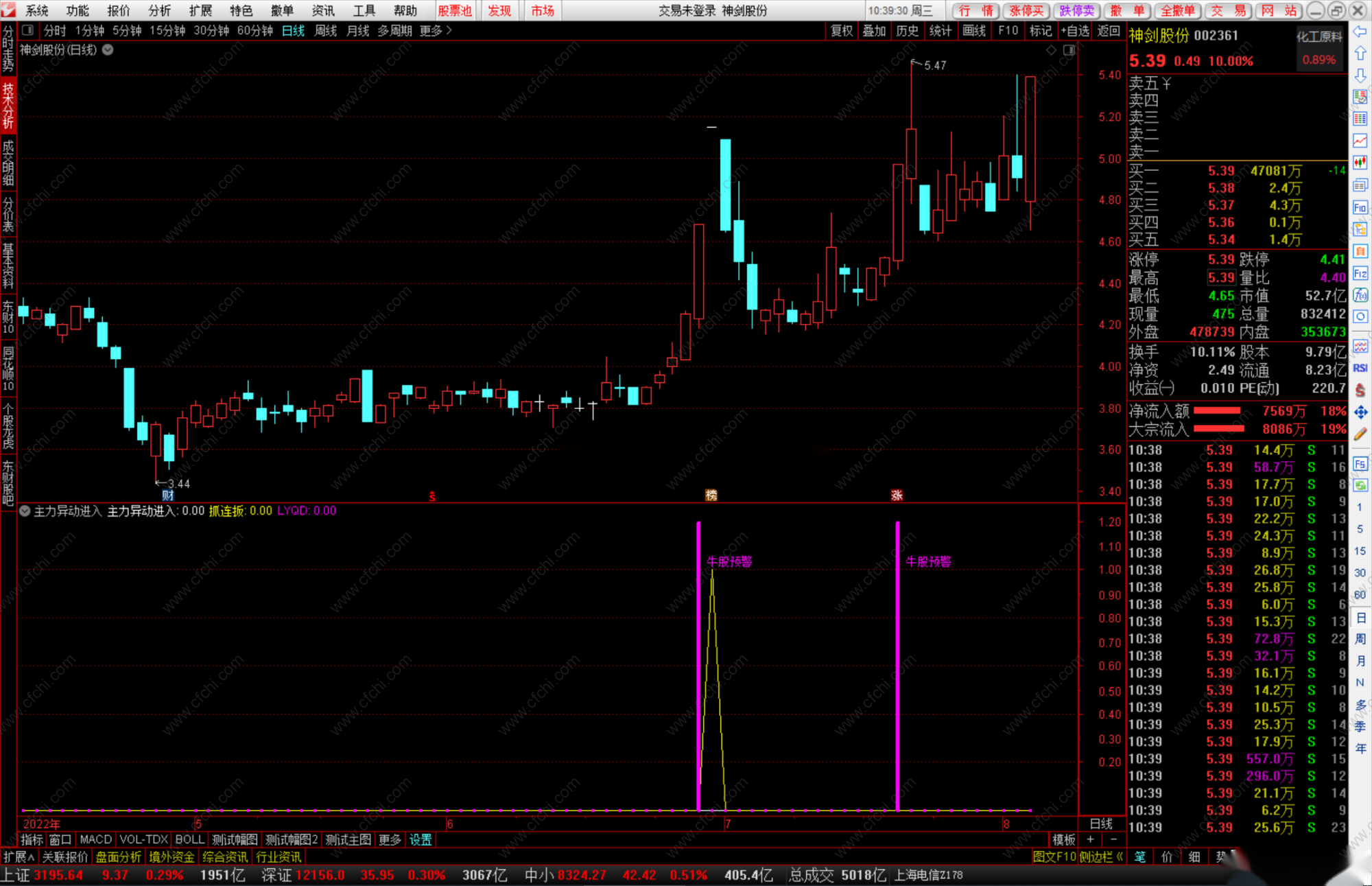Toggle the side panel layout icon left of 分时
This screenshot has height=886, width=1372.
[28, 30]
